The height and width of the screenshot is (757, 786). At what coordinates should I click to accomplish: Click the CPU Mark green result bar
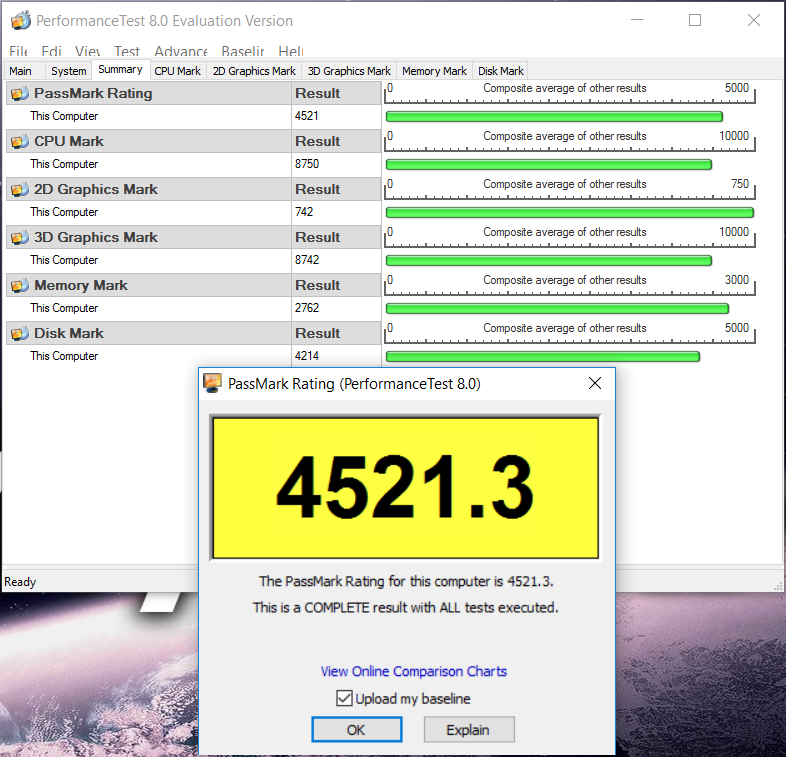click(x=548, y=164)
